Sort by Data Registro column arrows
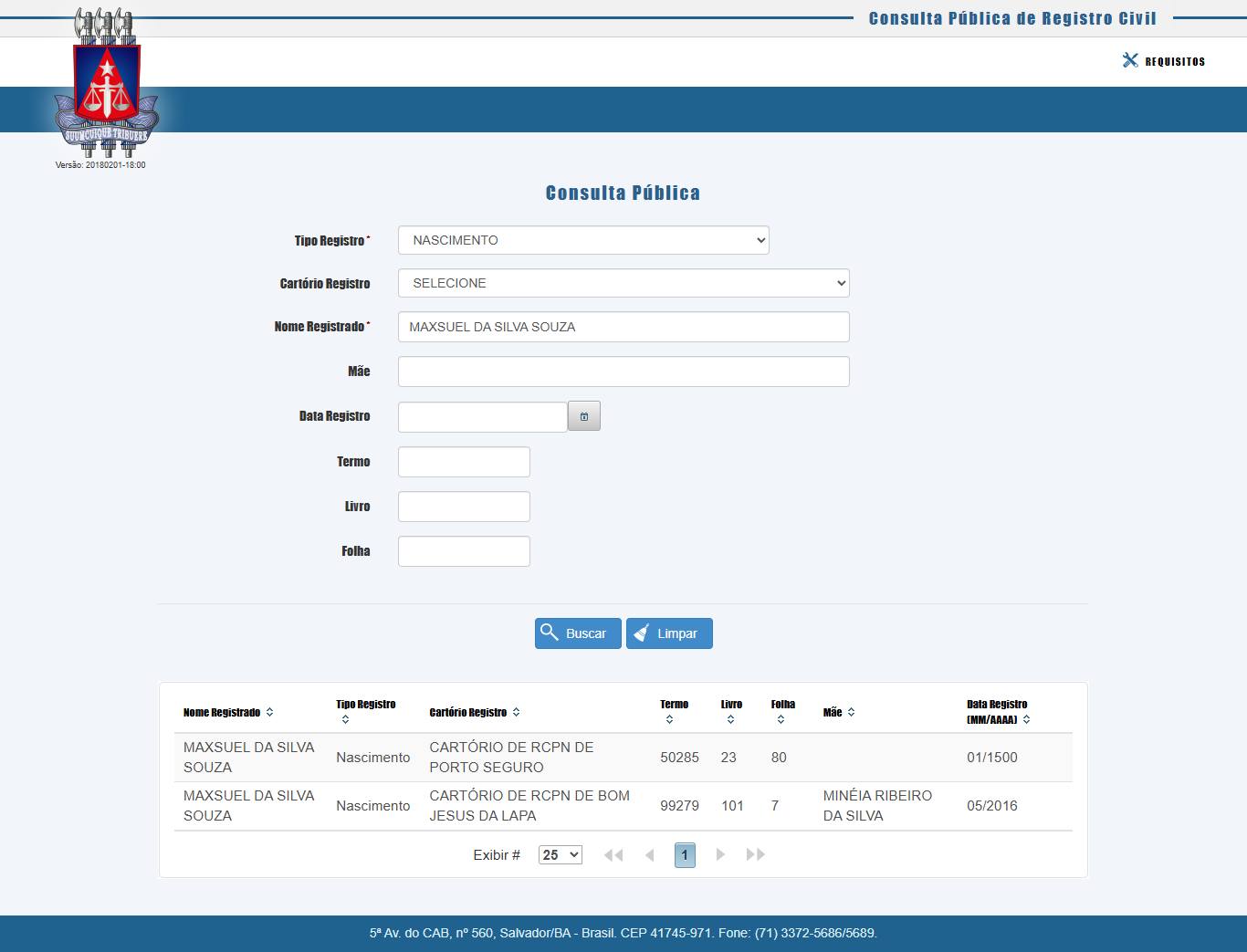The height and width of the screenshot is (952, 1247). pos(1026,719)
